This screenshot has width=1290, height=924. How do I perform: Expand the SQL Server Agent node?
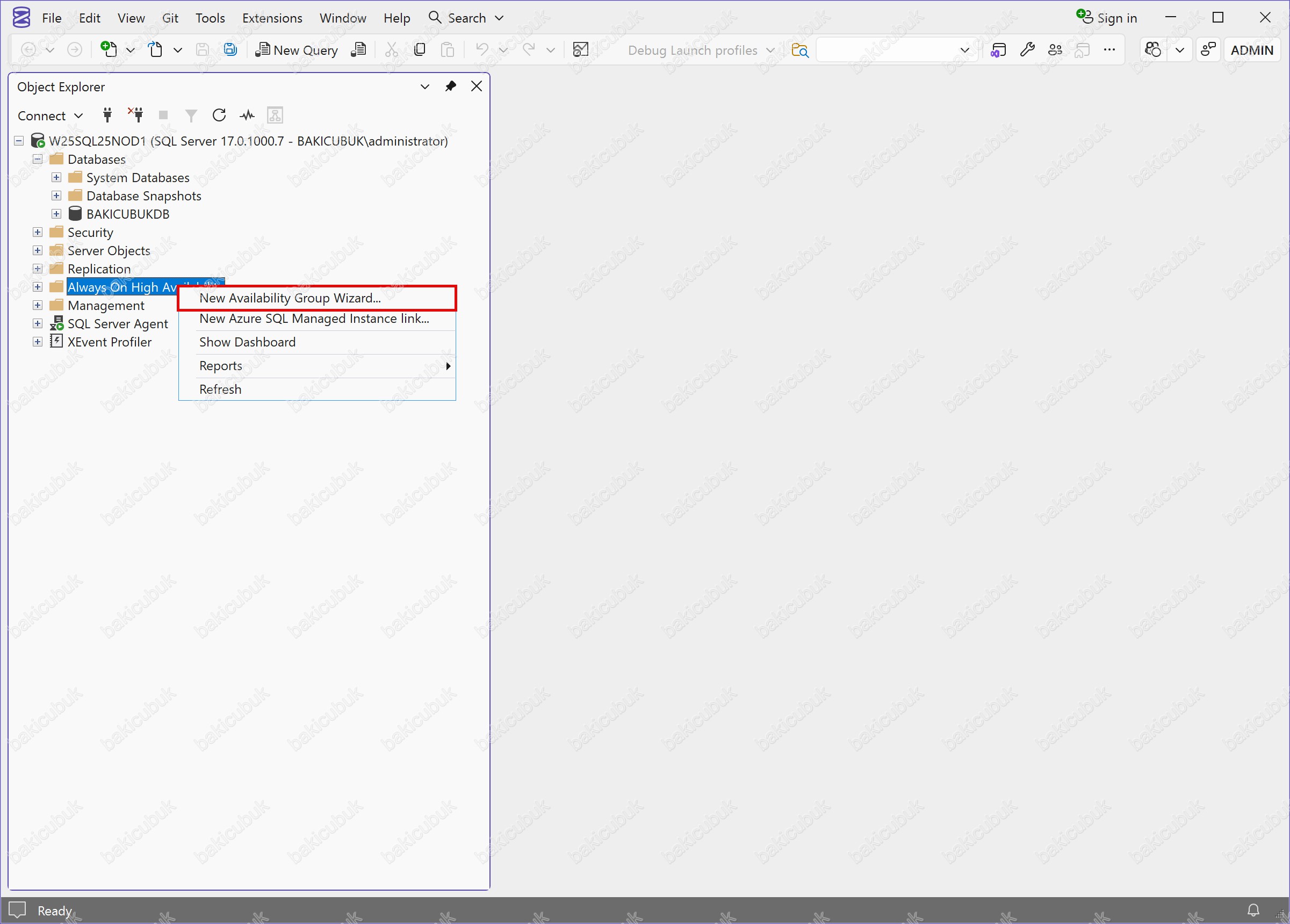click(x=38, y=323)
